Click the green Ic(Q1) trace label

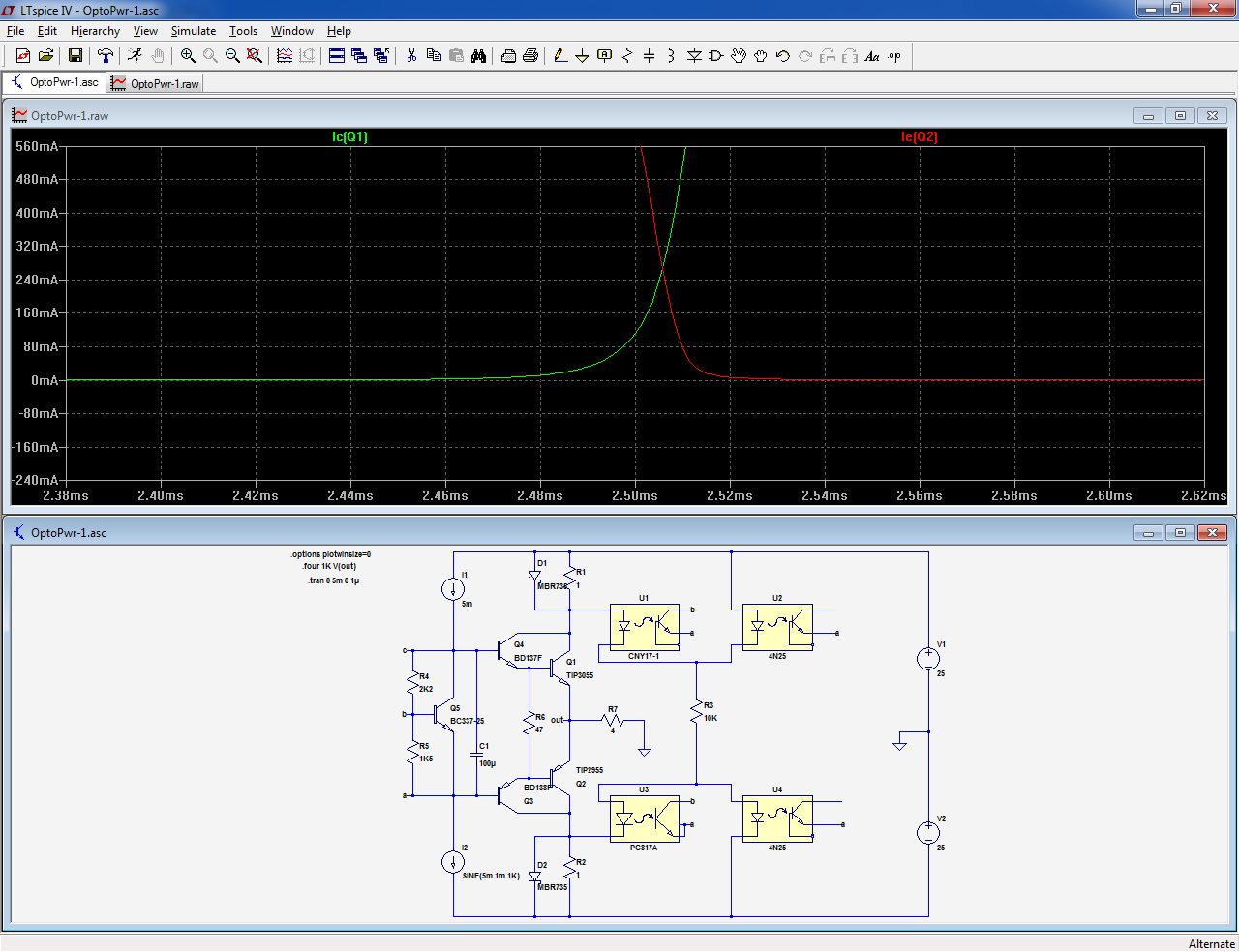coord(349,136)
